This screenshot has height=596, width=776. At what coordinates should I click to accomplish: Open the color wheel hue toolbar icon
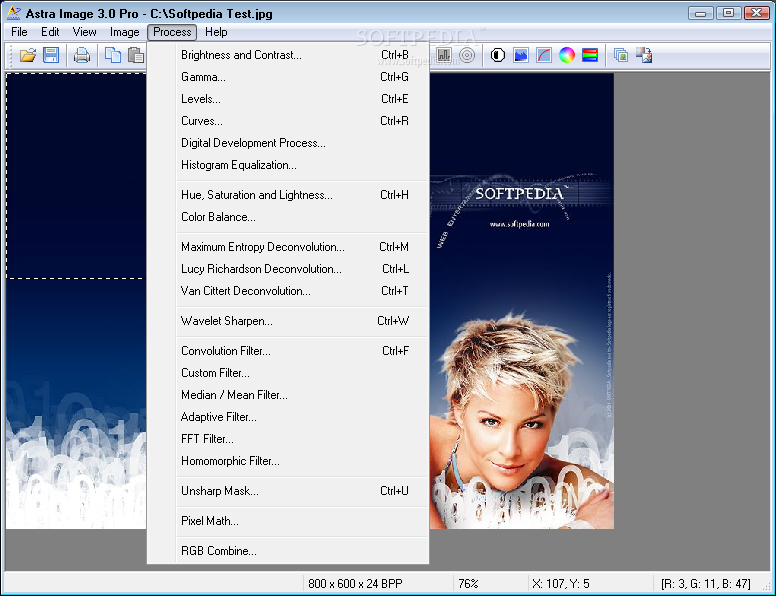tap(567, 55)
